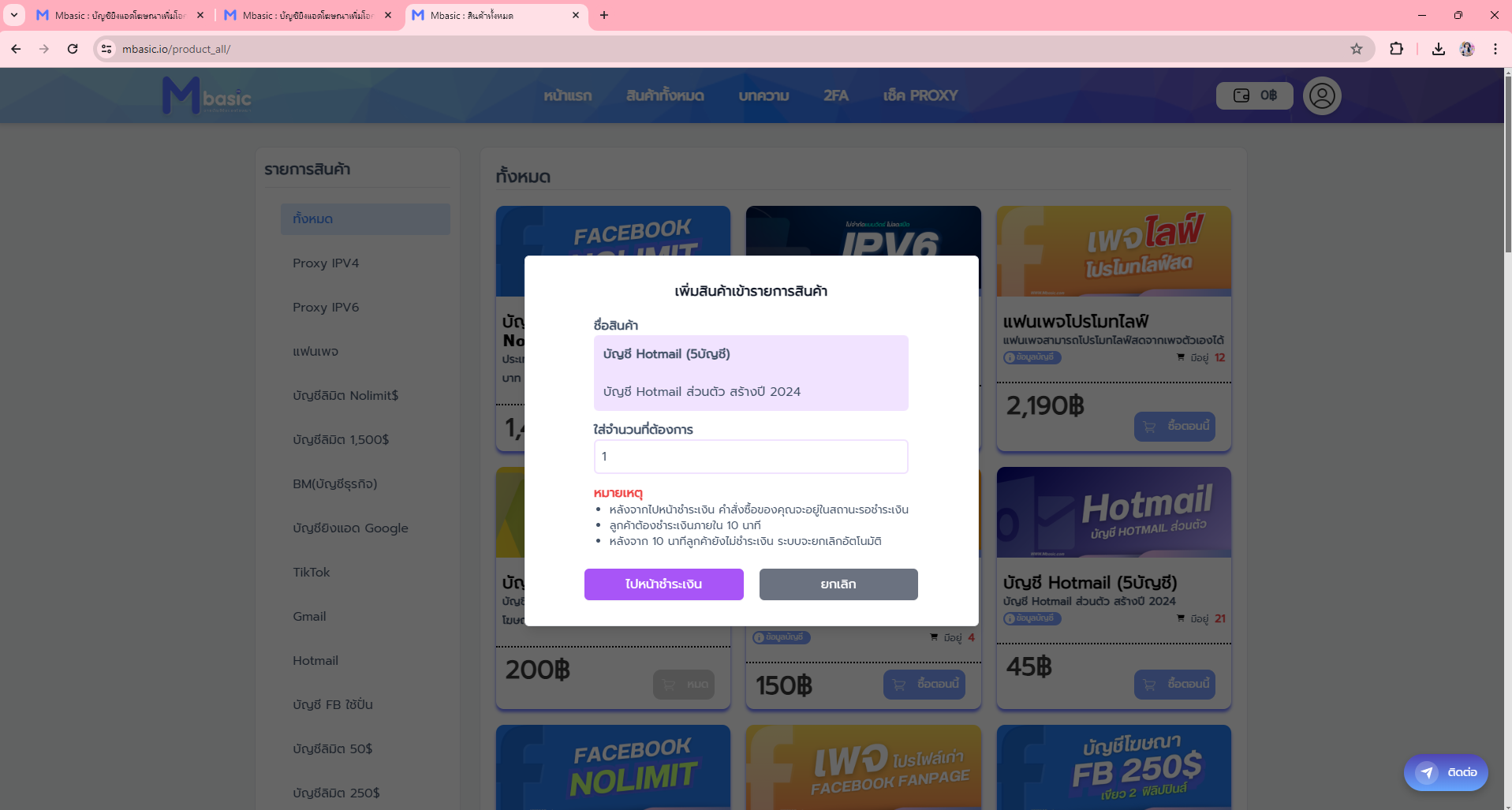Open สินค้าทั้งหมด nav item
This screenshot has width=1512, height=810.
665,95
